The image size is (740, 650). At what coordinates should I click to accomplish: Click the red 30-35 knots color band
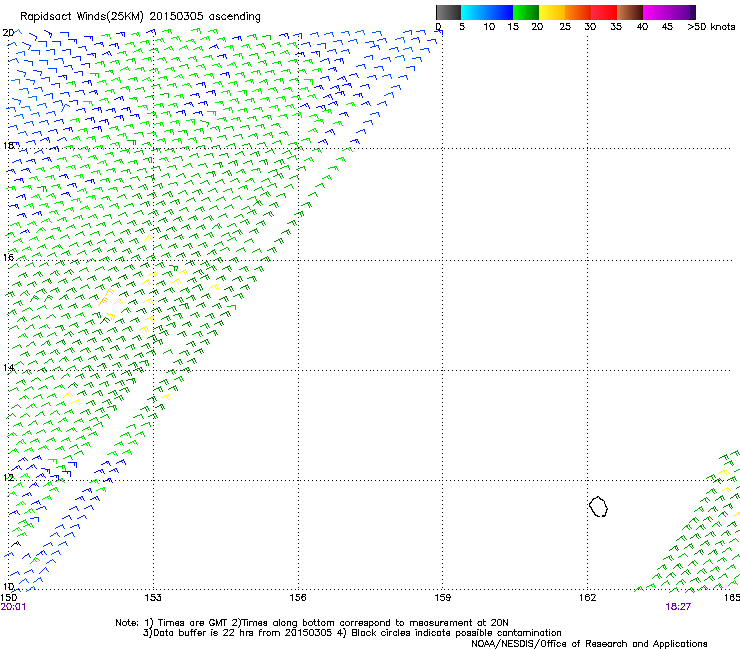[x=604, y=12]
